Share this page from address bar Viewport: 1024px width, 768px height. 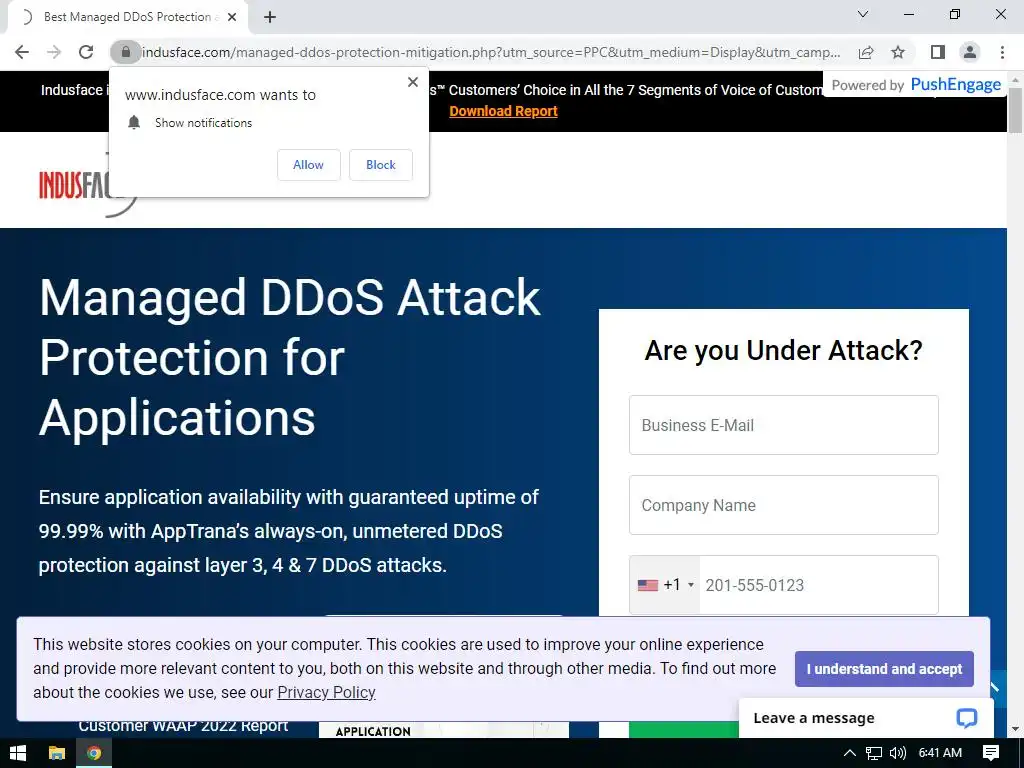point(866,52)
